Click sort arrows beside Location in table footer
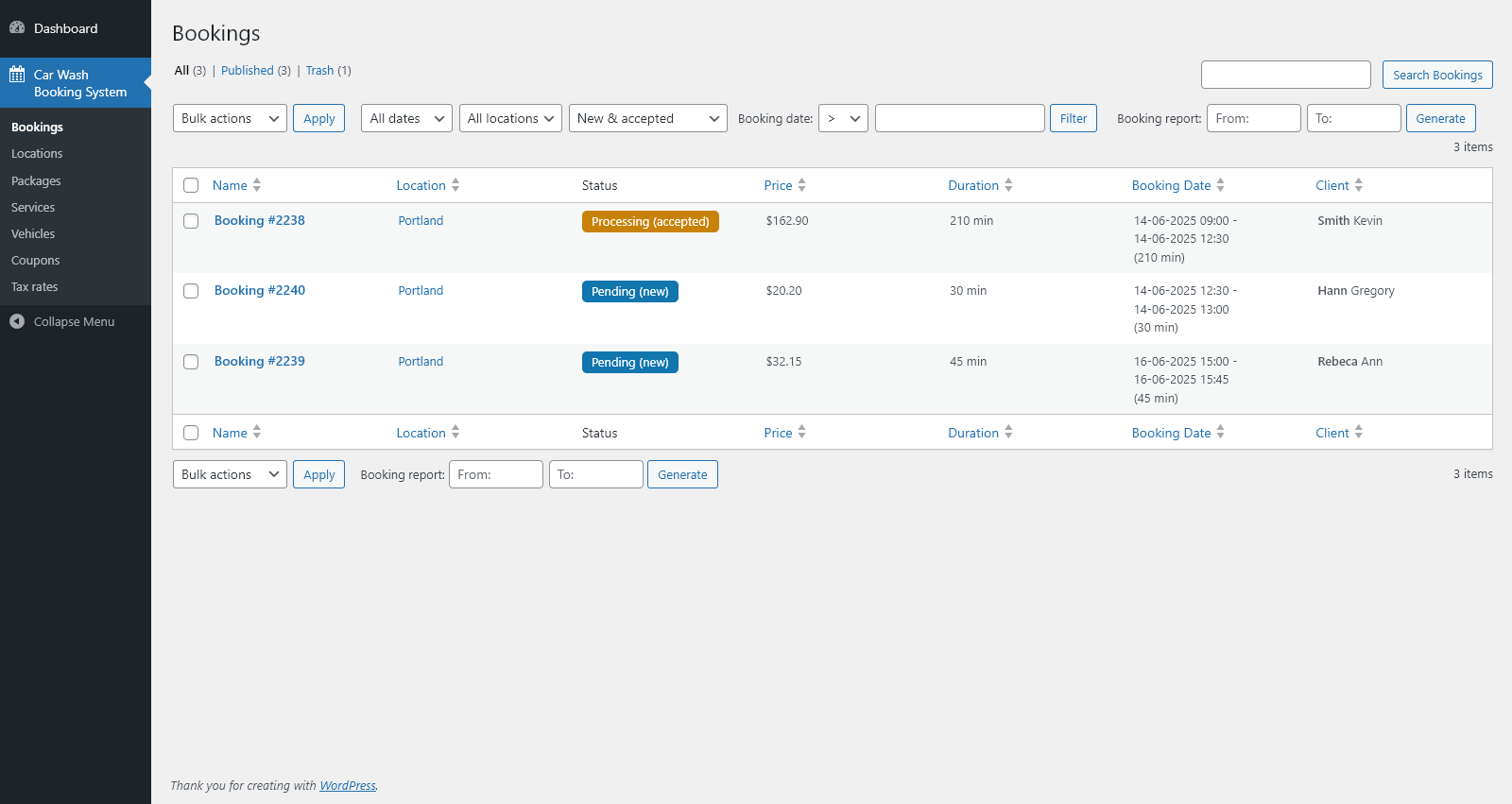The image size is (1512, 804). (455, 432)
